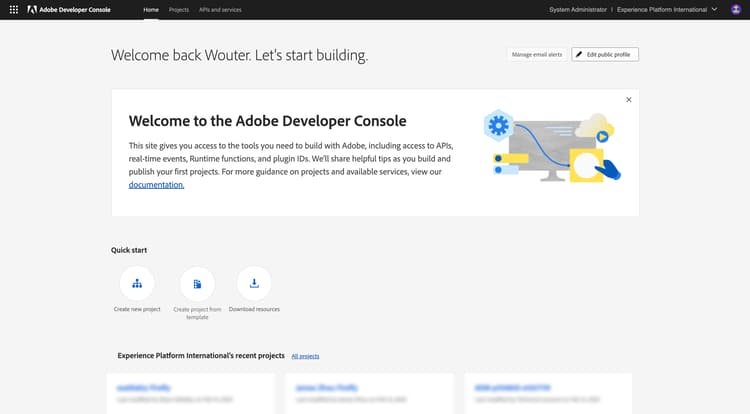Click the Create project from template icon

click(197, 283)
